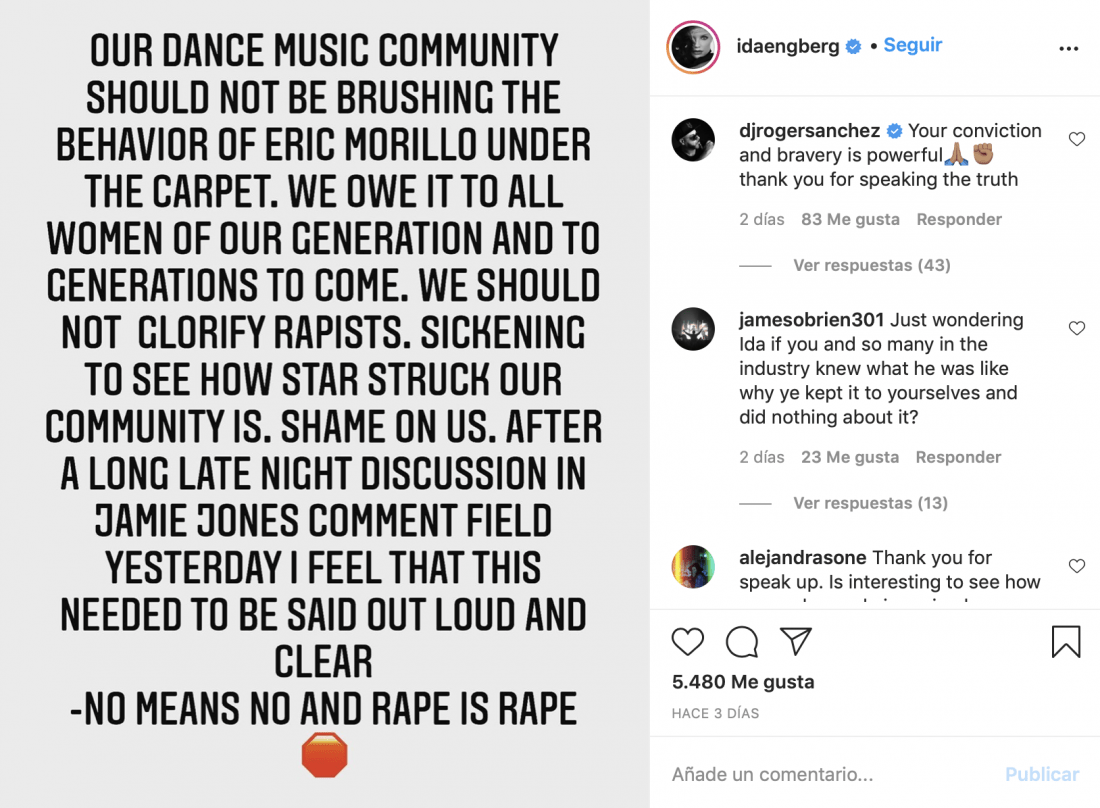Follow idaengberg with Seguir
This screenshot has height=808, width=1100.
point(912,46)
